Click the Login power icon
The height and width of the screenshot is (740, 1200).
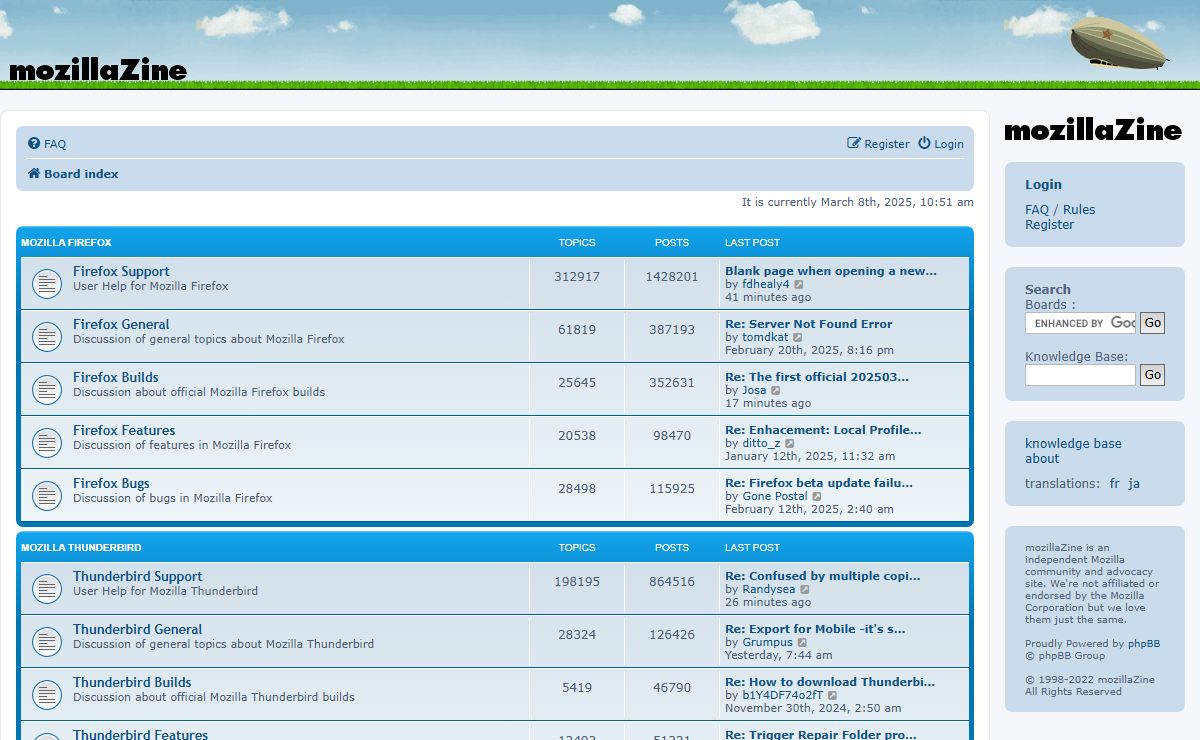pos(924,144)
